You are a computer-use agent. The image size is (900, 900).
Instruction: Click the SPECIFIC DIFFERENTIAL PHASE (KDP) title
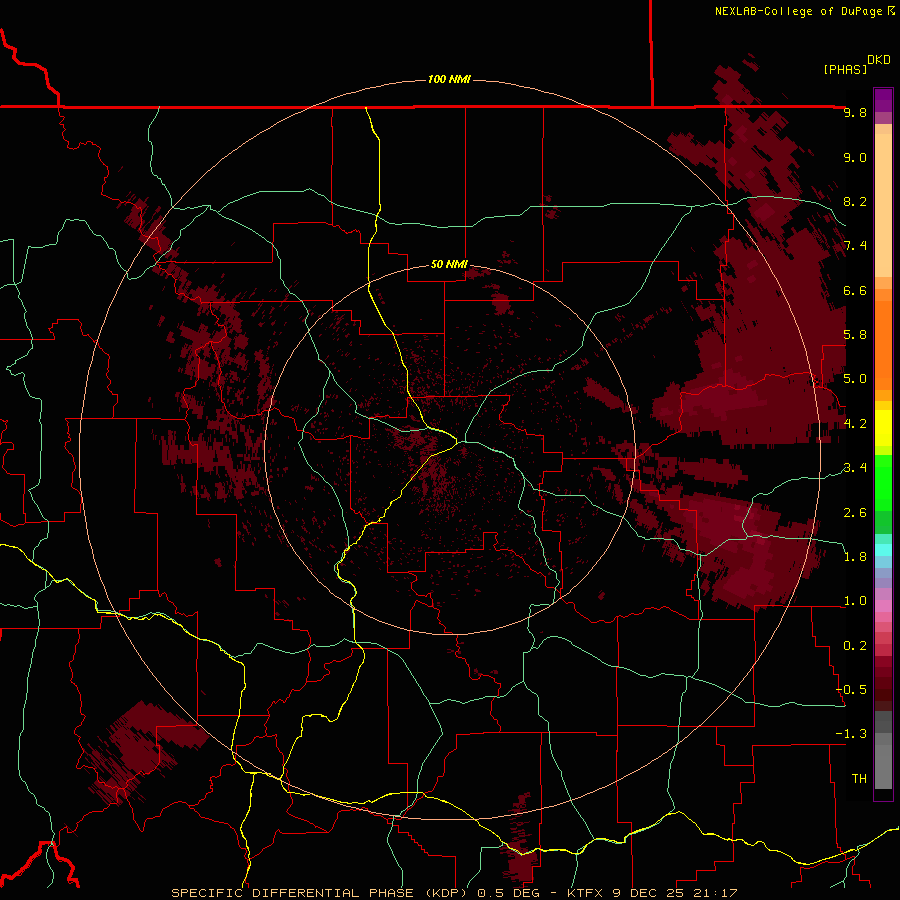[x=317, y=893]
